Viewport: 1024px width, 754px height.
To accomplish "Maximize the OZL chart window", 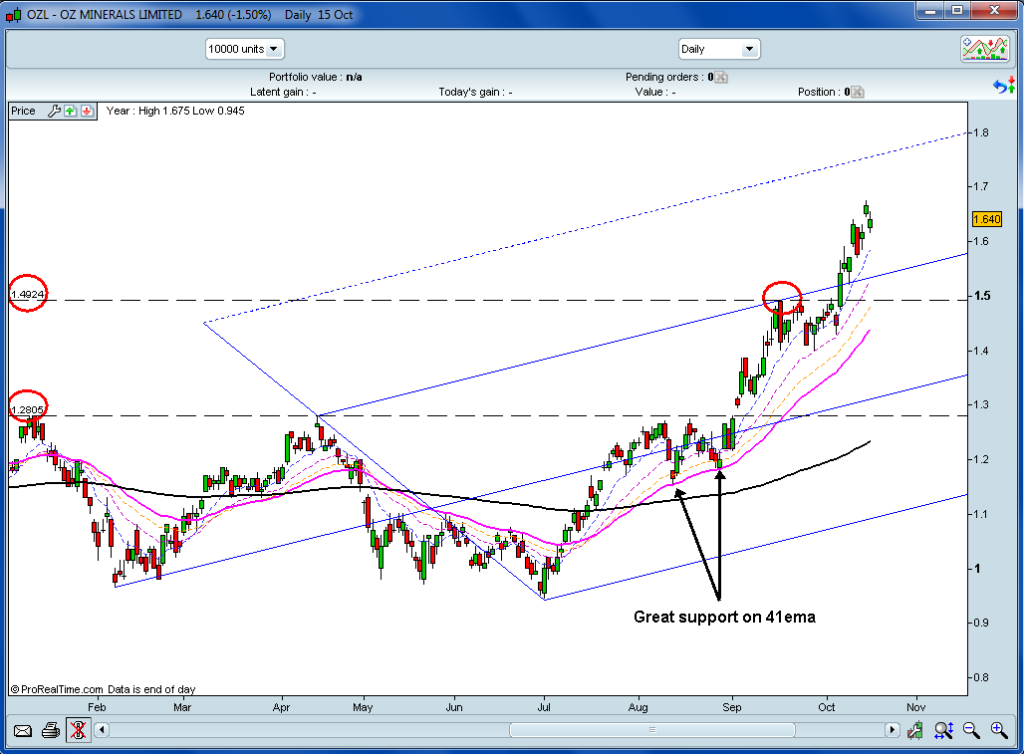I will pyautogui.click(x=957, y=11).
